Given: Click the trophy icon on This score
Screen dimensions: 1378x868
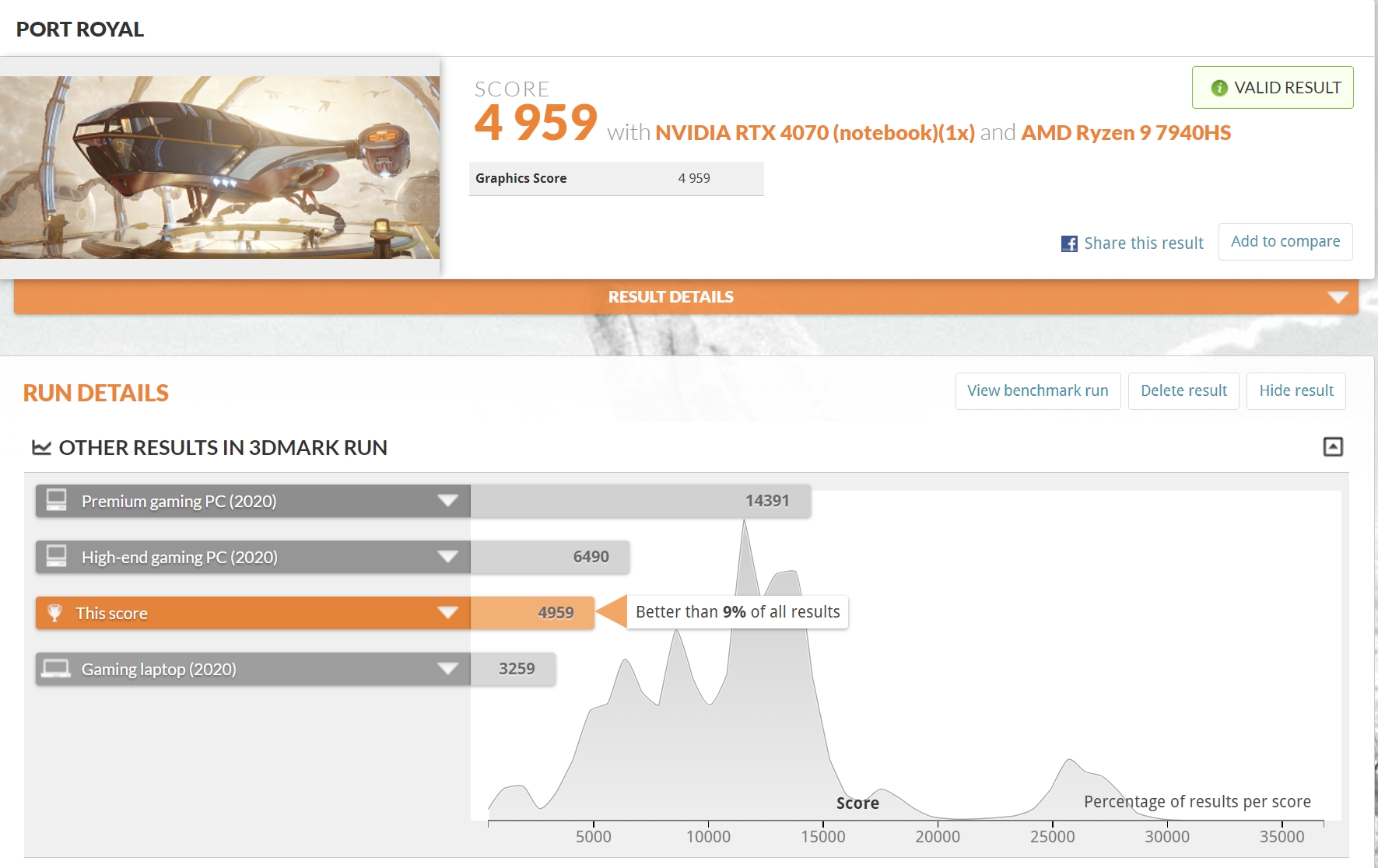Looking at the screenshot, I should pyautogui.click(x=54, y=613).
